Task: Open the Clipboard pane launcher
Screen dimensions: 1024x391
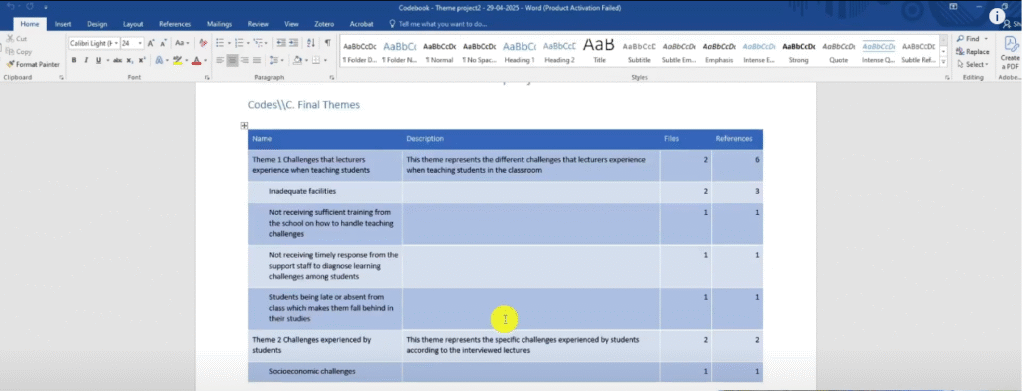Action: click(61, 78)
